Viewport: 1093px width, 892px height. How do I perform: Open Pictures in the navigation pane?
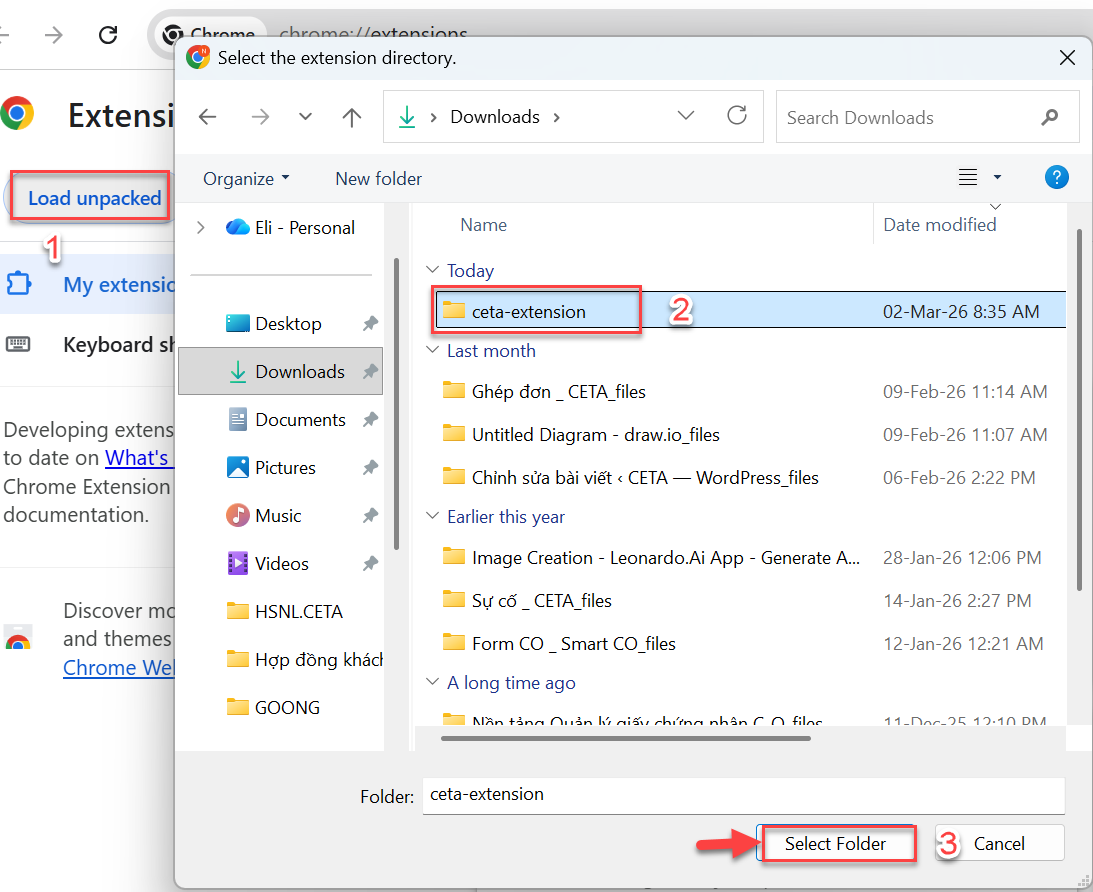[x=284, y=468]
